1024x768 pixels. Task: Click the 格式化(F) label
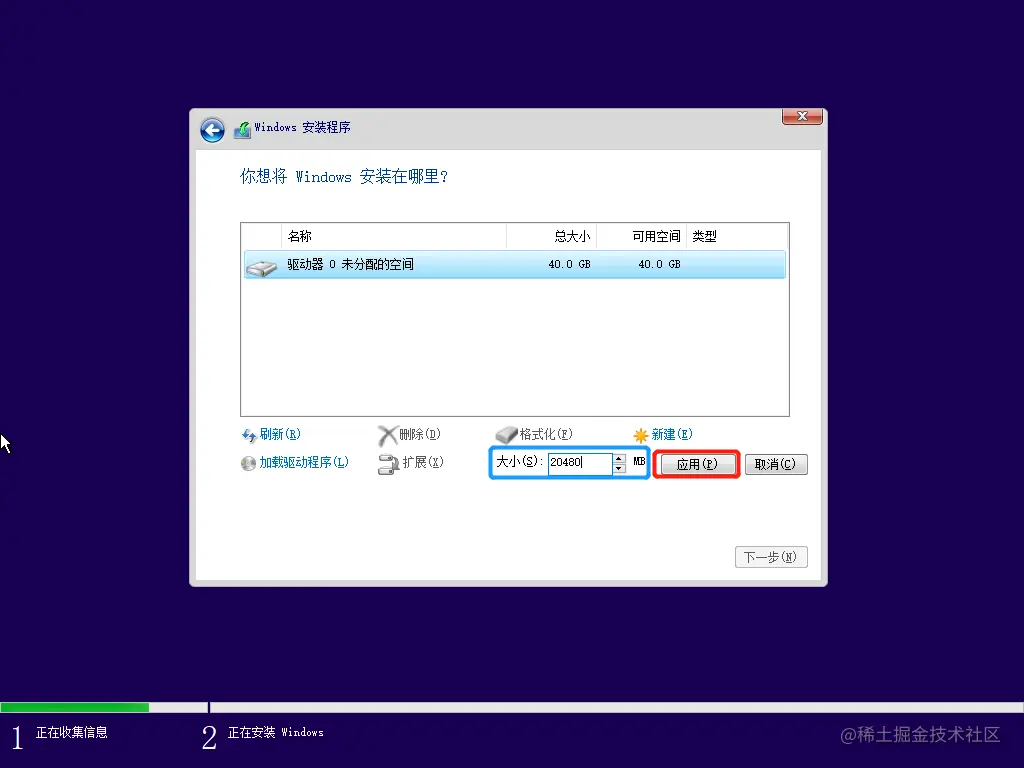pyautogui.click(x=546, y=434)
